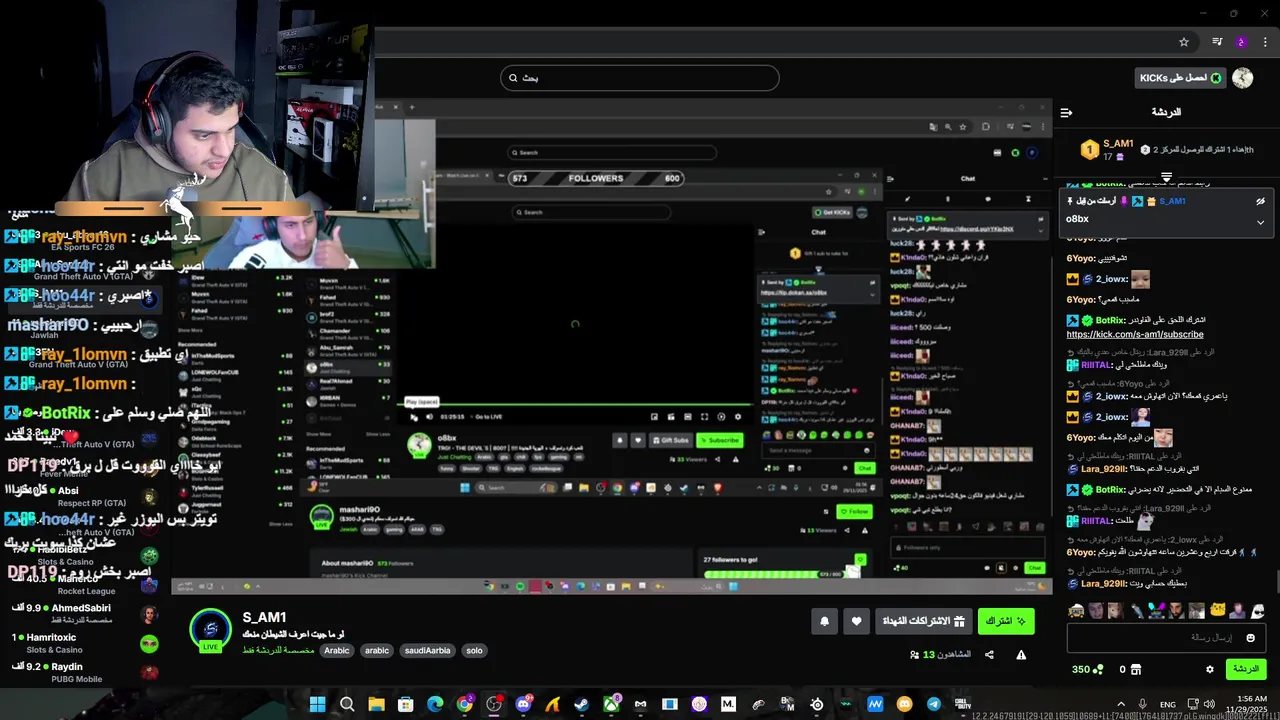Screen dimensions: 1280x720
Task: Click the chat scrollbar at right edge
Action: [1276, 581]
